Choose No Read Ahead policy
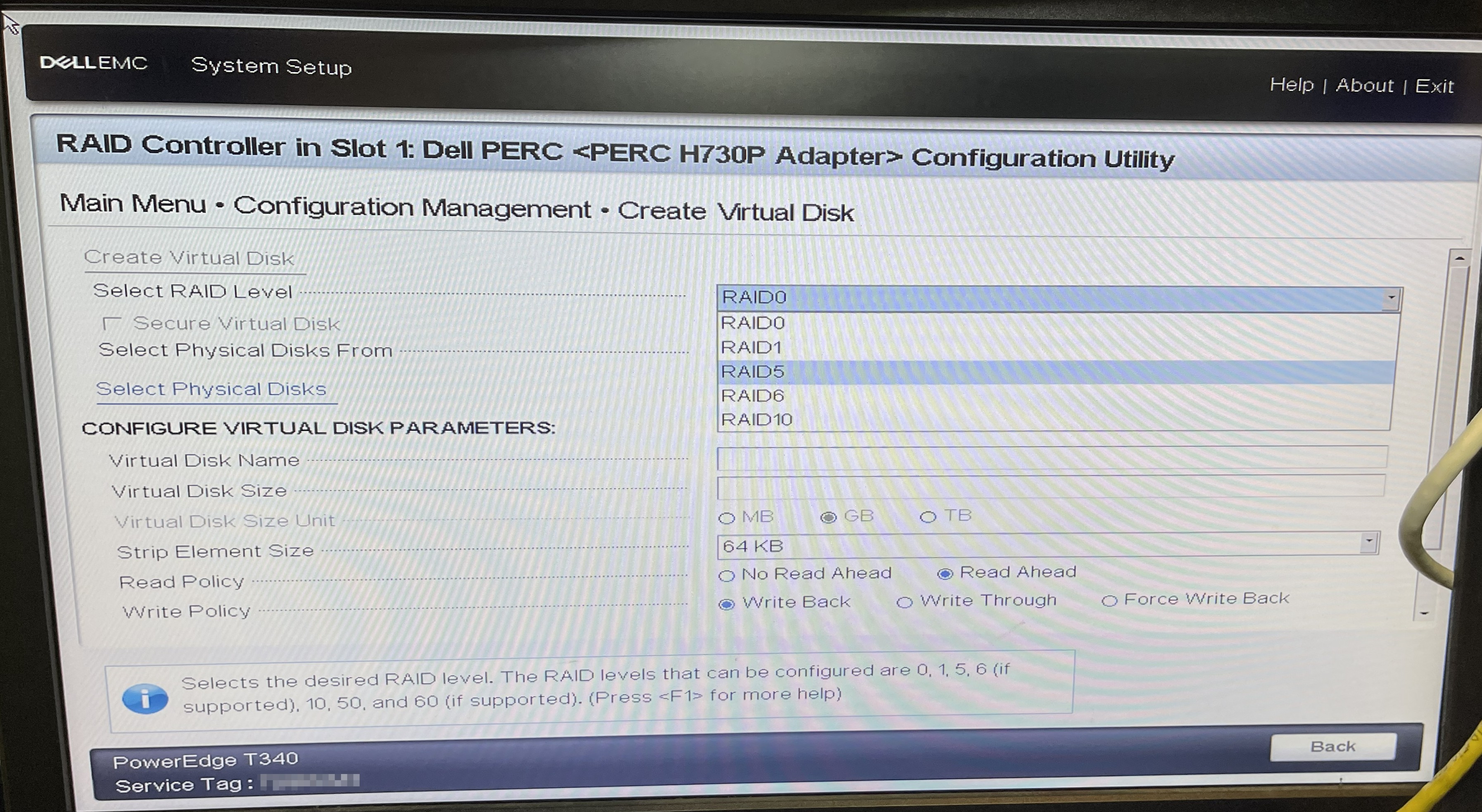1482x812 pixels. (727, 575)
